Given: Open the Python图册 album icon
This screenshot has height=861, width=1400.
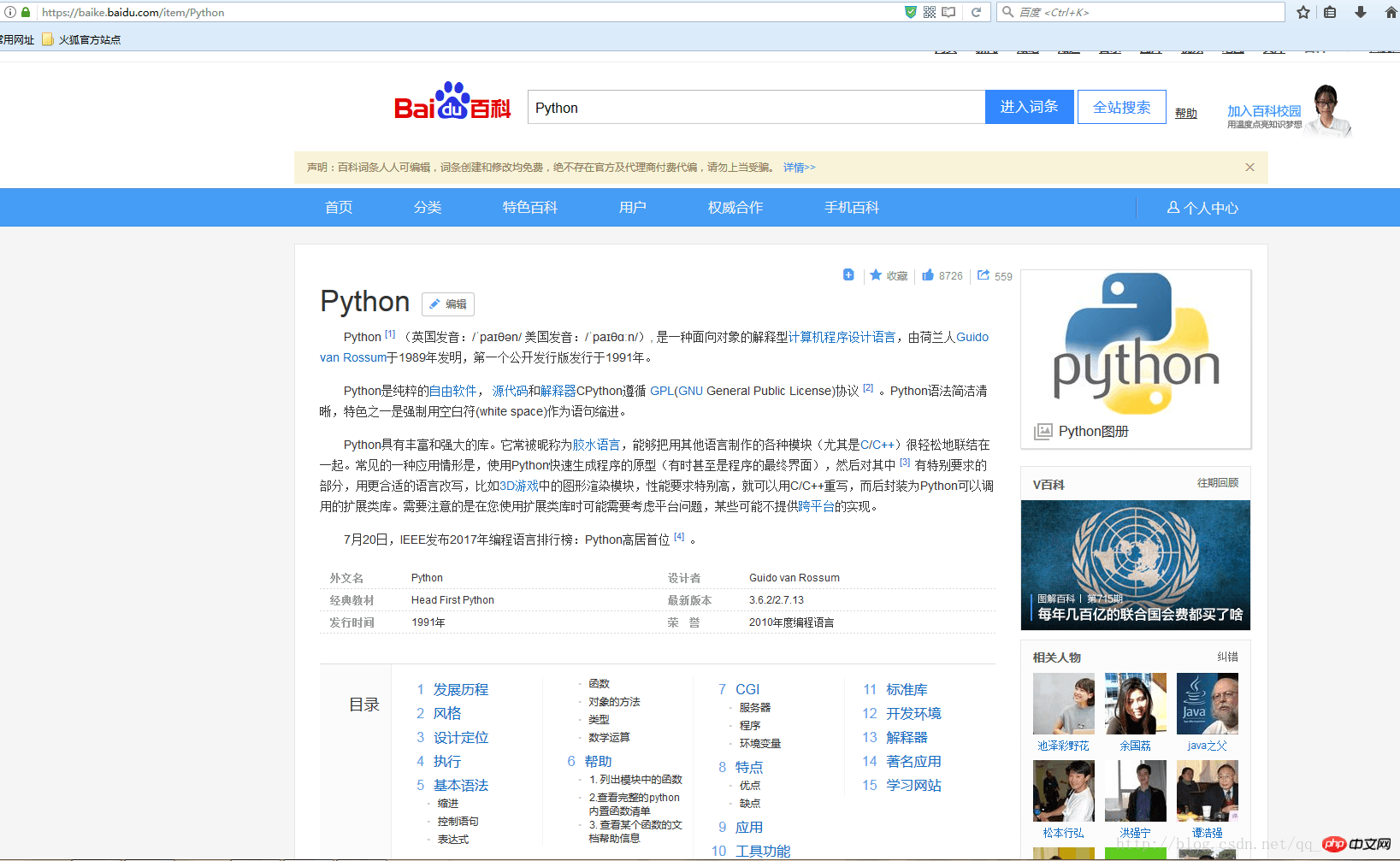Looking at the screenshot, I should tap(1043, 431).
